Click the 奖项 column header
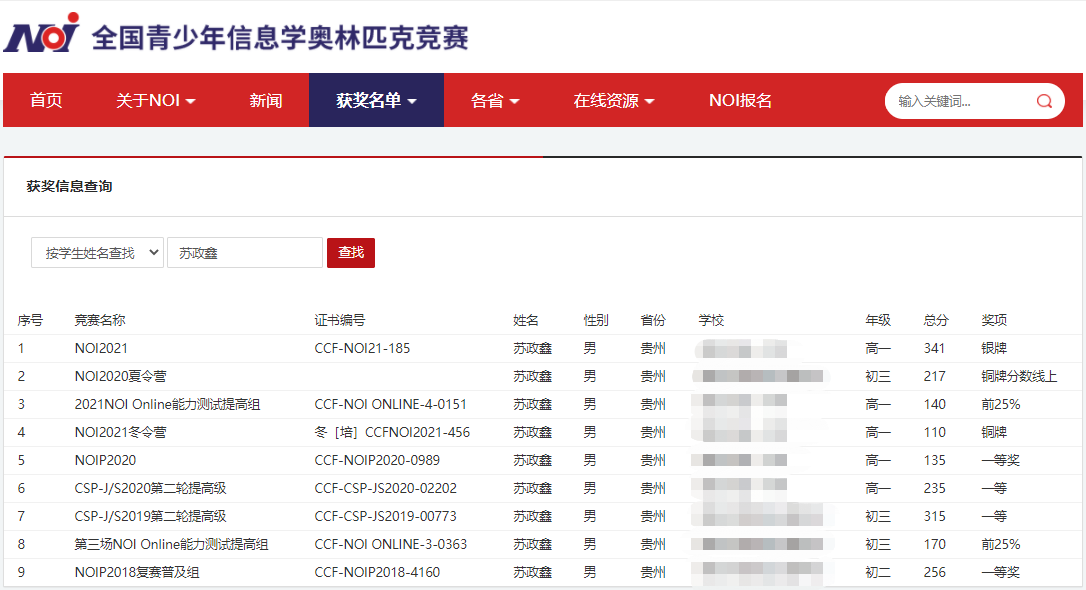This screenshot has width=1086, height=590. [994, 320]
